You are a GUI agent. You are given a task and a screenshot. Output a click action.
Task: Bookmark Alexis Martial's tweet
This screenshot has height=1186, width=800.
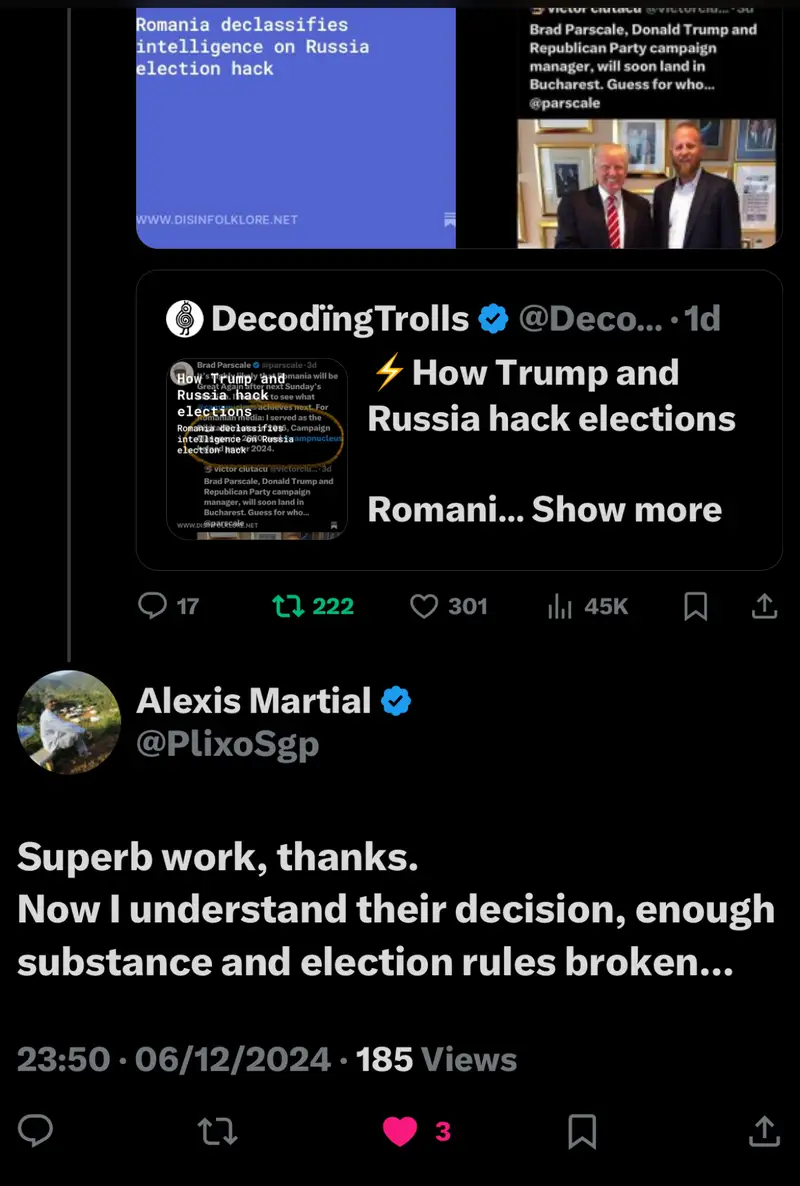(x=582, y=1131)
